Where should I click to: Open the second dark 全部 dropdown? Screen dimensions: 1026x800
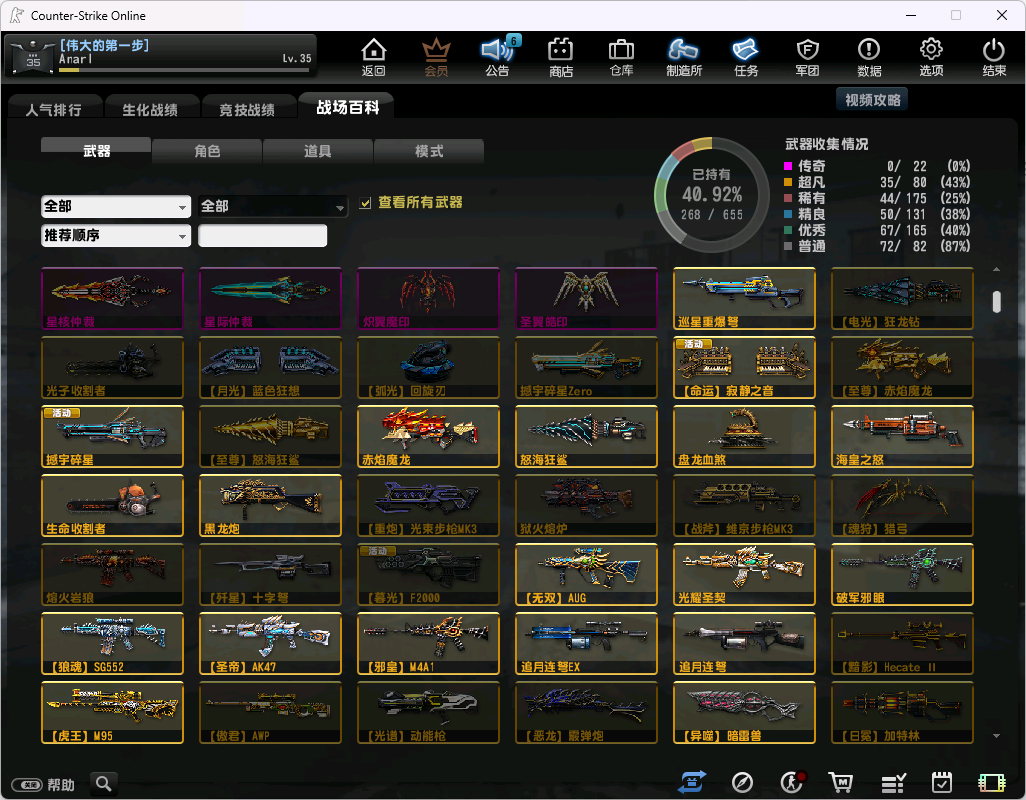(x=273, y=206)
